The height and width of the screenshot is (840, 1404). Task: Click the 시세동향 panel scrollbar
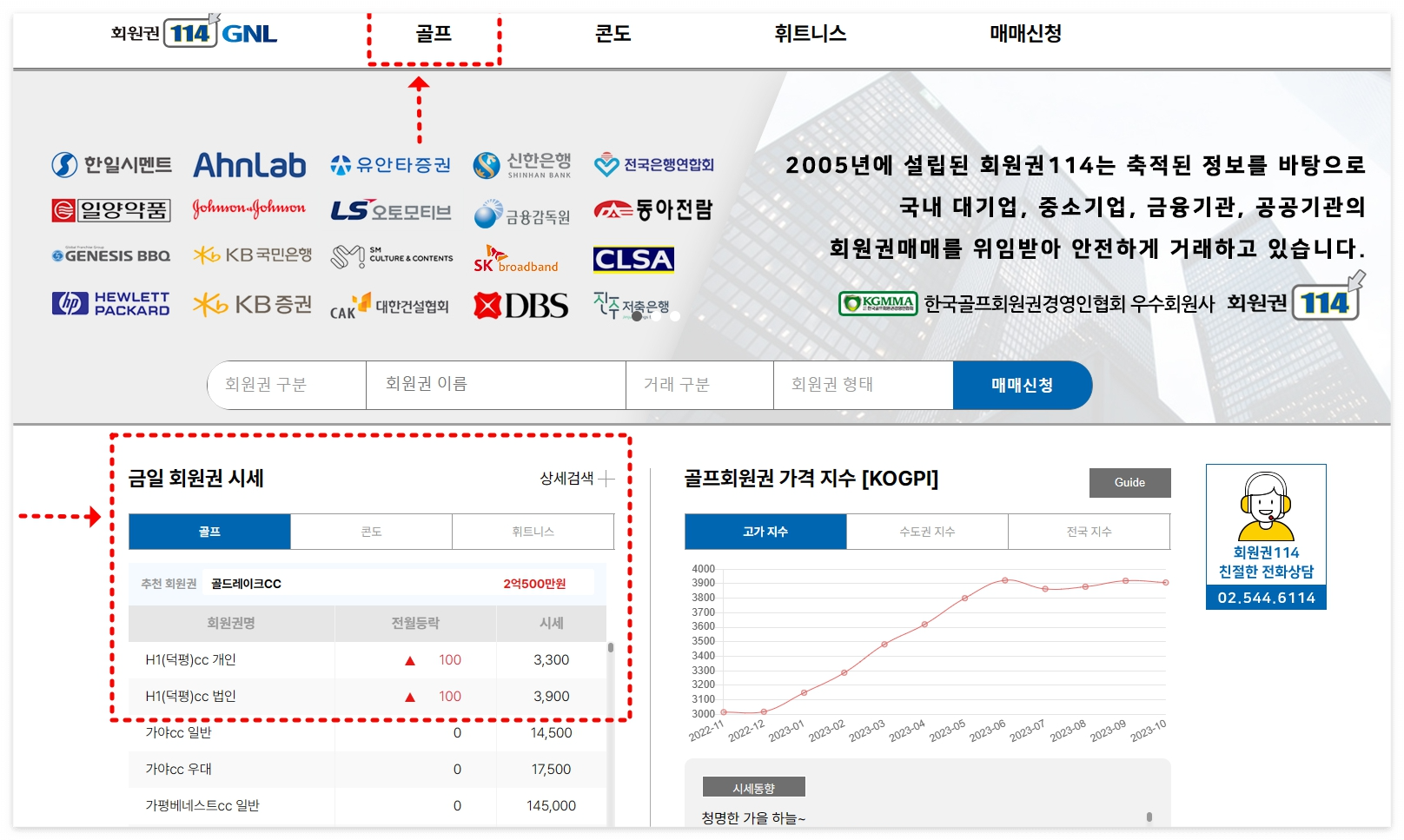click(x=1149, y=817)
